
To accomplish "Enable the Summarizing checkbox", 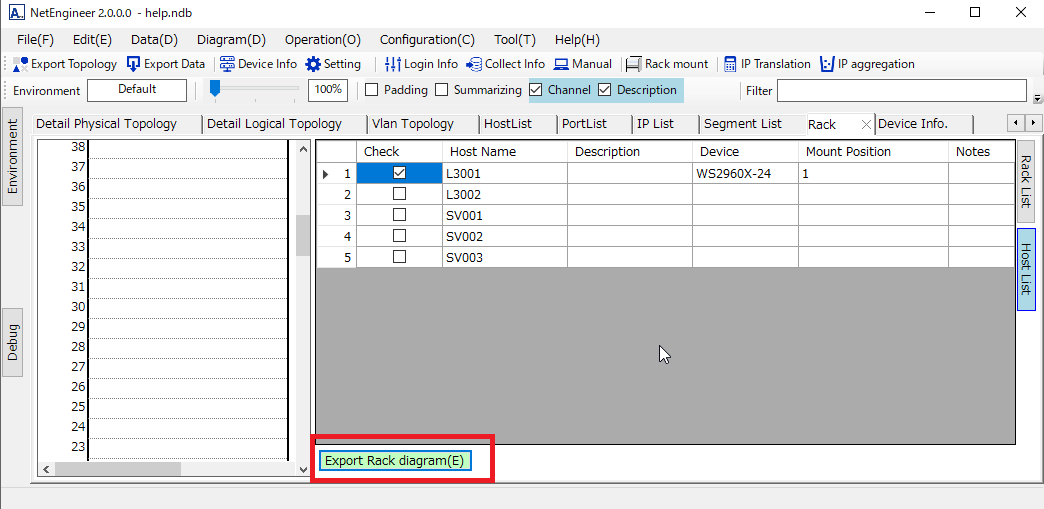I will [x=442, y=90].
